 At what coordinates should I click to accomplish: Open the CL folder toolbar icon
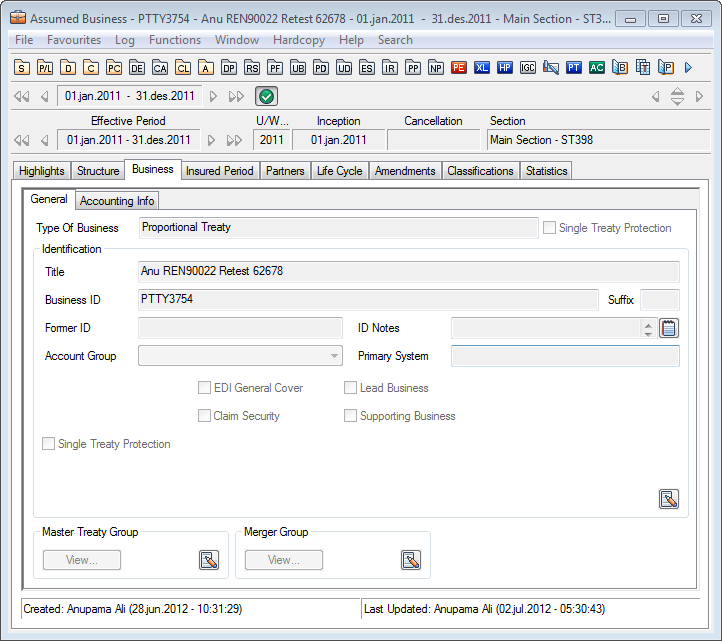(183, 68)
